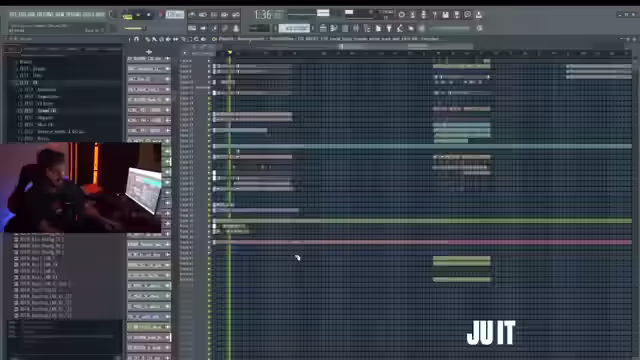This screenshot has height=360, width=640.
Task: Click the Render/export audio icon
Action: 457,15
